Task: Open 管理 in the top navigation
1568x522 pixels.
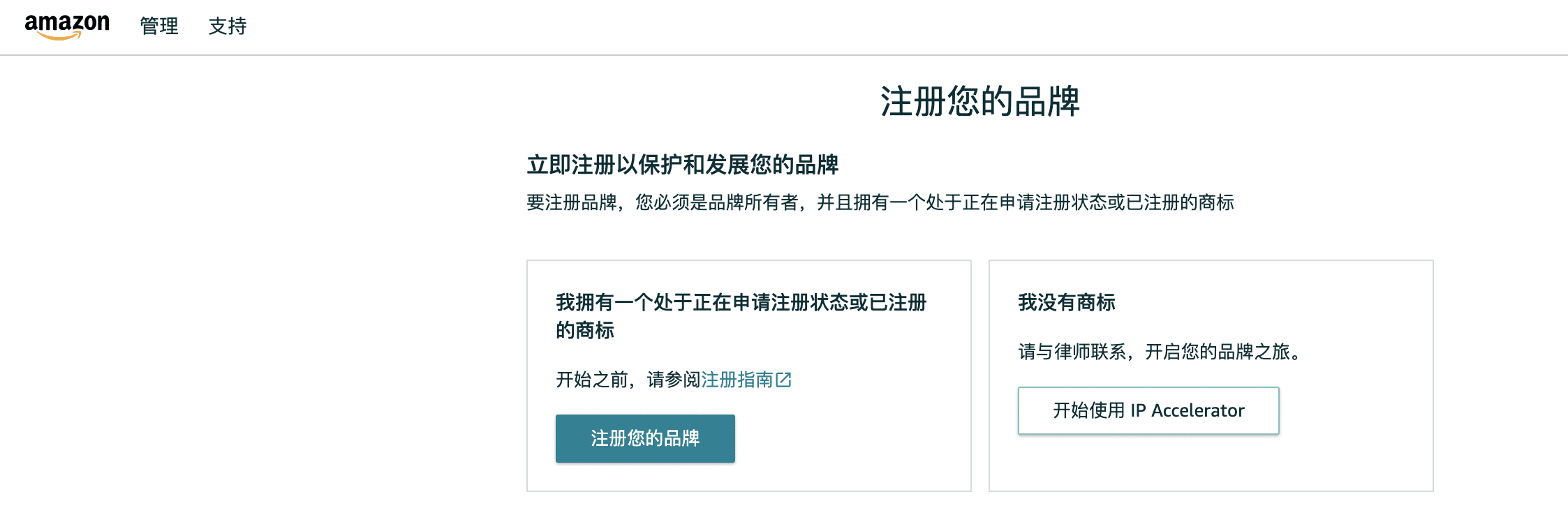Action: pyautogui.click(x=159, y=27)
